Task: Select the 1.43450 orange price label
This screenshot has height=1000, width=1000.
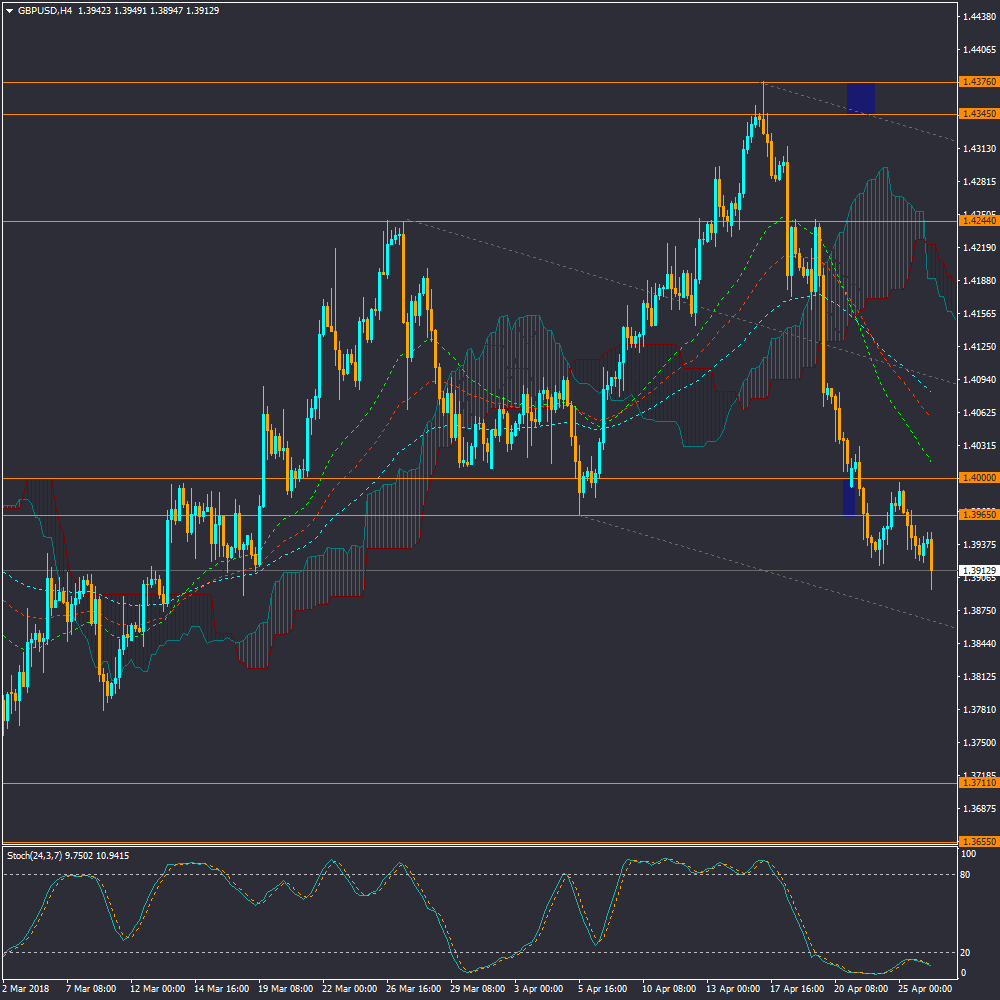Action: coord(977,115)
